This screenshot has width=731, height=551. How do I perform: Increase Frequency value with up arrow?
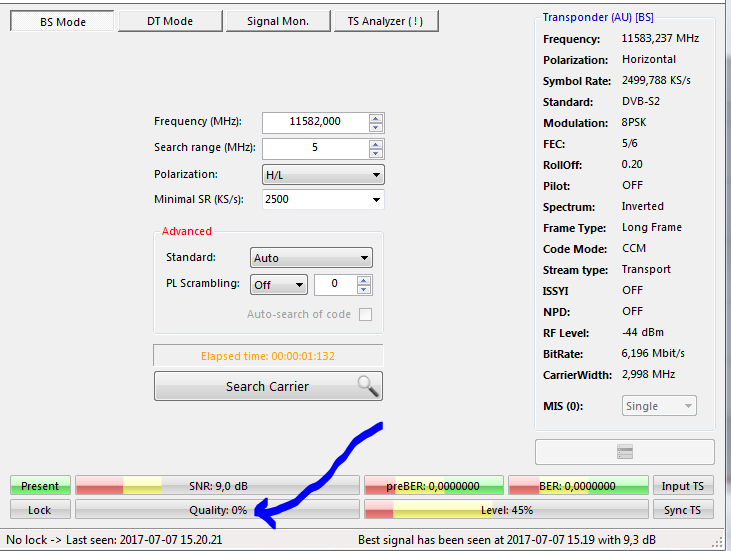[x=376, y=117]
